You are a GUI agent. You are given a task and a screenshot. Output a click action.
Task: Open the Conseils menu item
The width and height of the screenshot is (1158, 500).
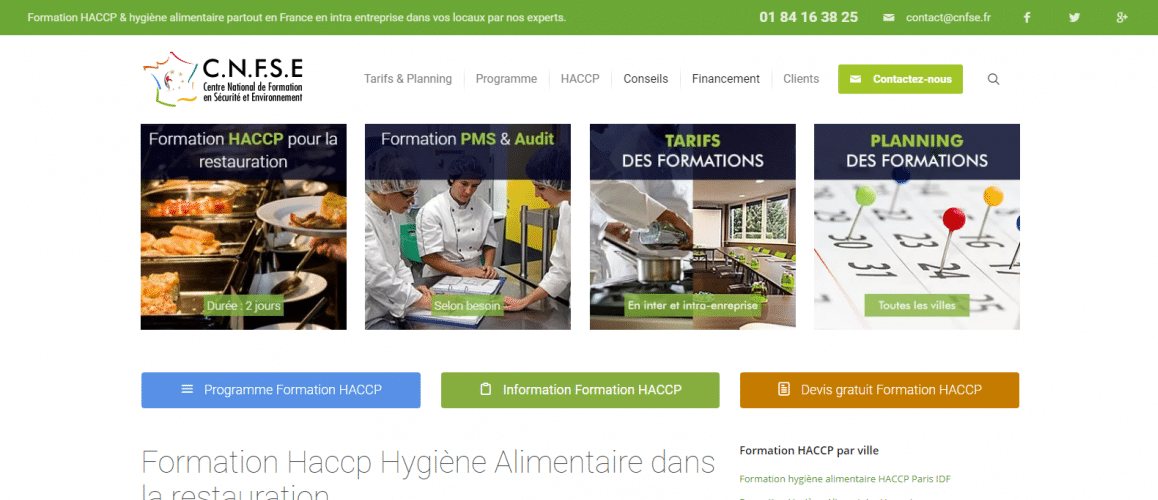[645, 79]
